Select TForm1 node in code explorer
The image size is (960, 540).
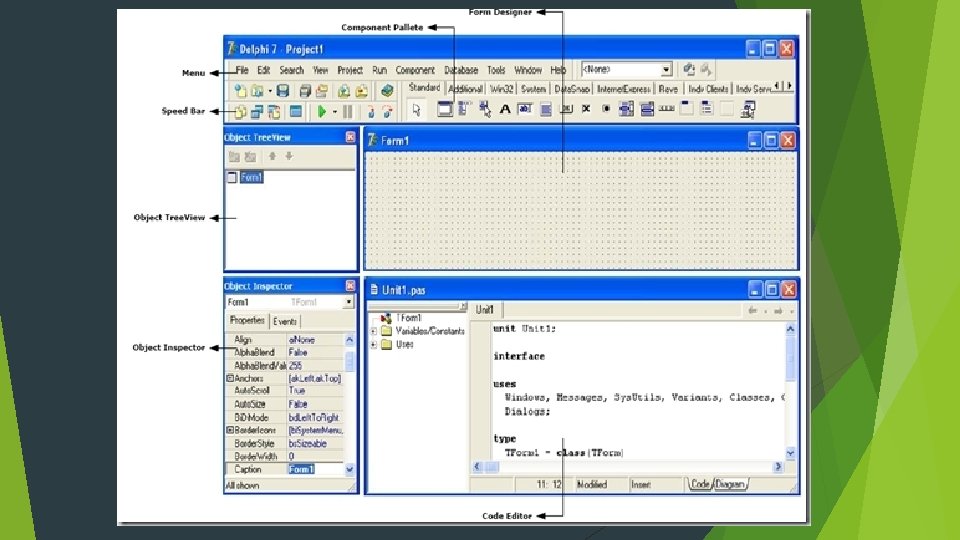[408, 318]
